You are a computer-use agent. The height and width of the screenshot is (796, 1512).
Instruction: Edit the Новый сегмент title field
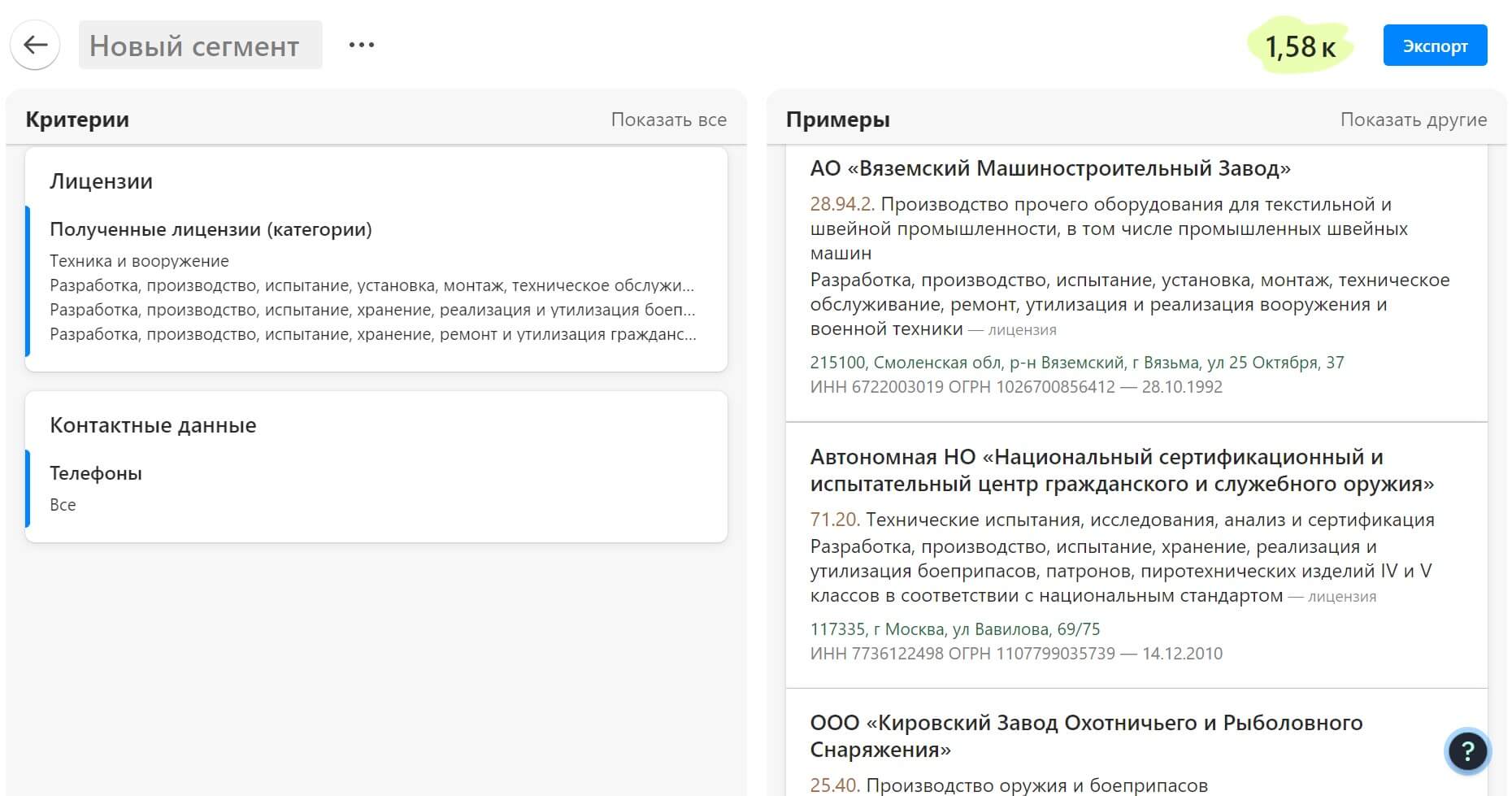click(200, 46)
